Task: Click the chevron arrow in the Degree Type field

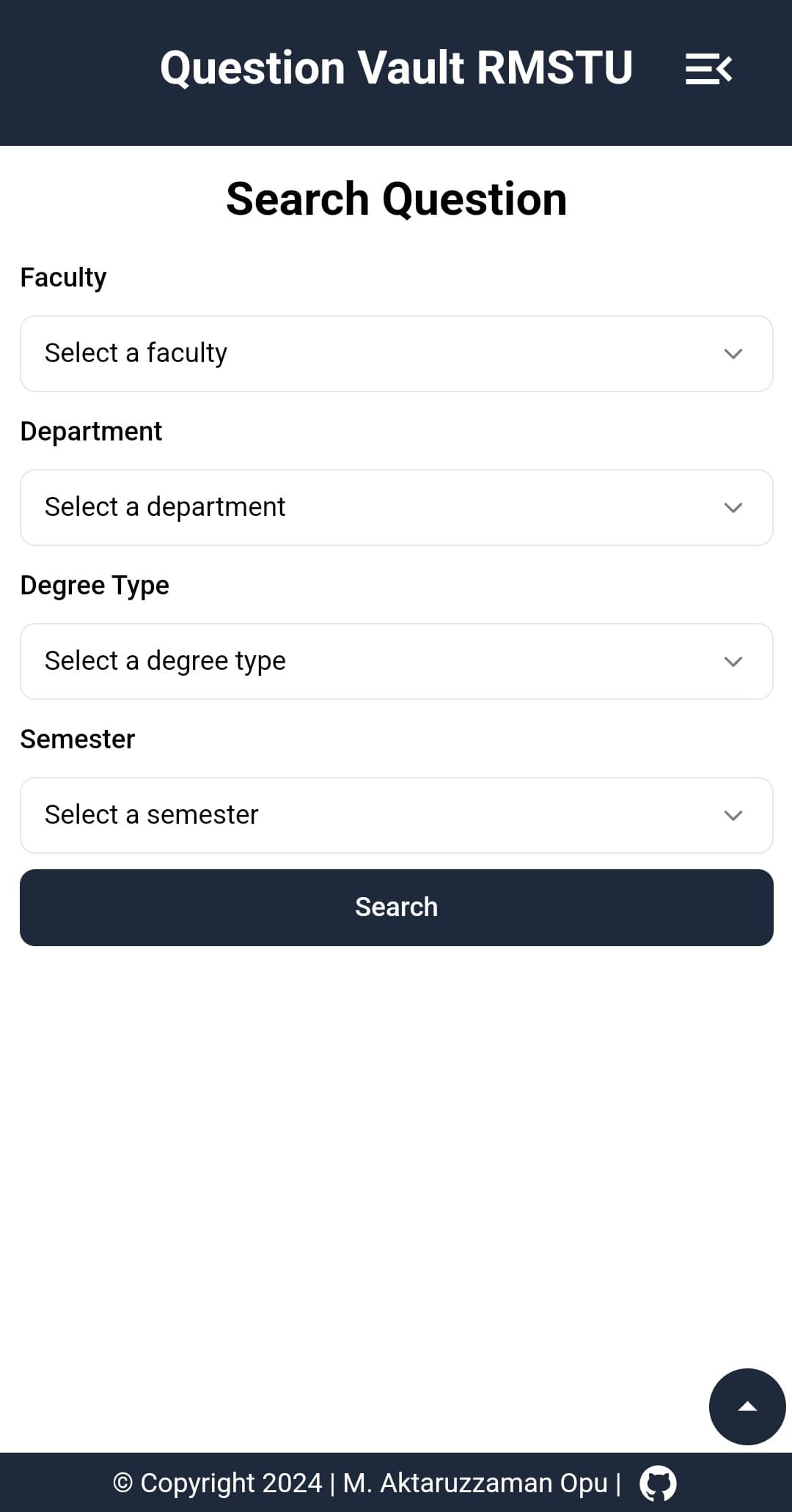Action: click(x=733, y=662)
